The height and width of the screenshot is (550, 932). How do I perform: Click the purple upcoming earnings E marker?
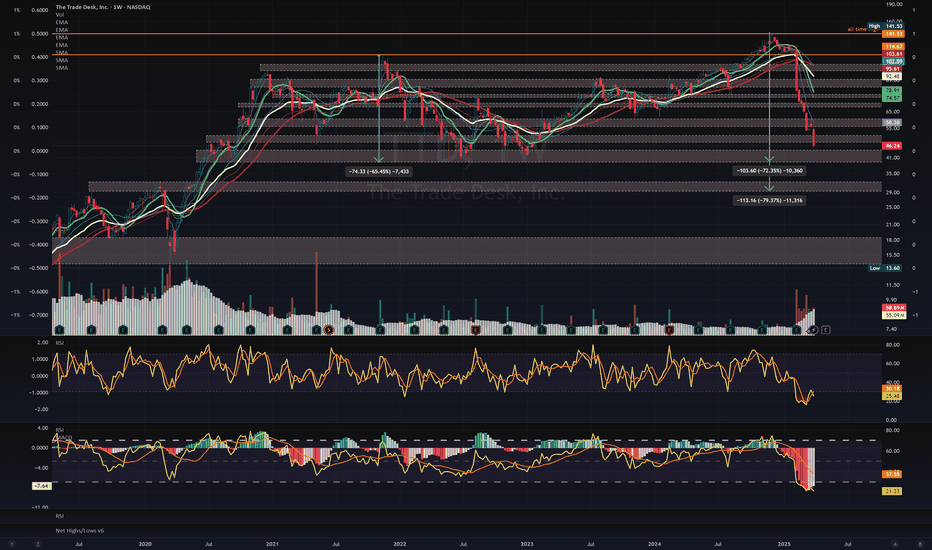(x=826, y=329)
